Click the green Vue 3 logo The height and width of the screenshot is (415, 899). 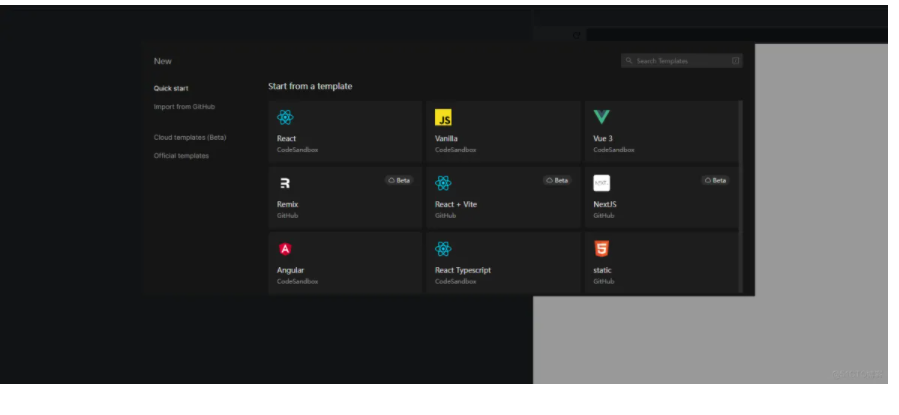pos(601,117)
